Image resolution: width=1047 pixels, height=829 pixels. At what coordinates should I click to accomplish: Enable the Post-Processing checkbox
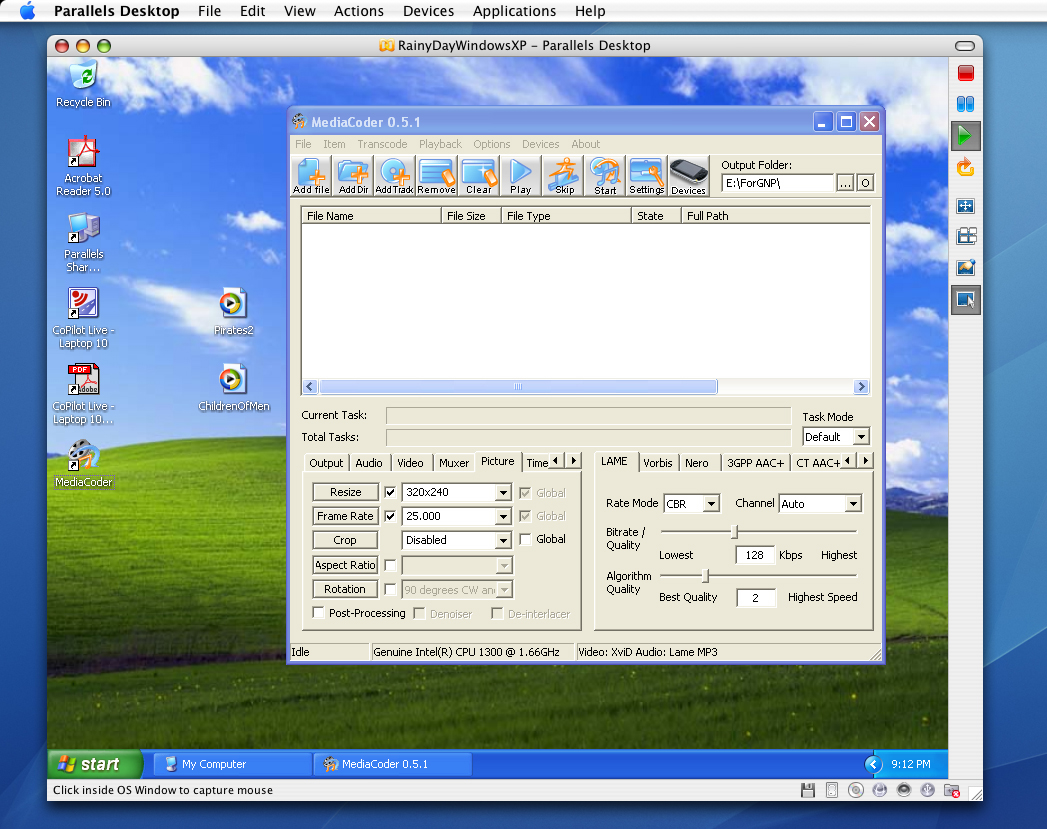pyautogui.click(x=319, y=613)
